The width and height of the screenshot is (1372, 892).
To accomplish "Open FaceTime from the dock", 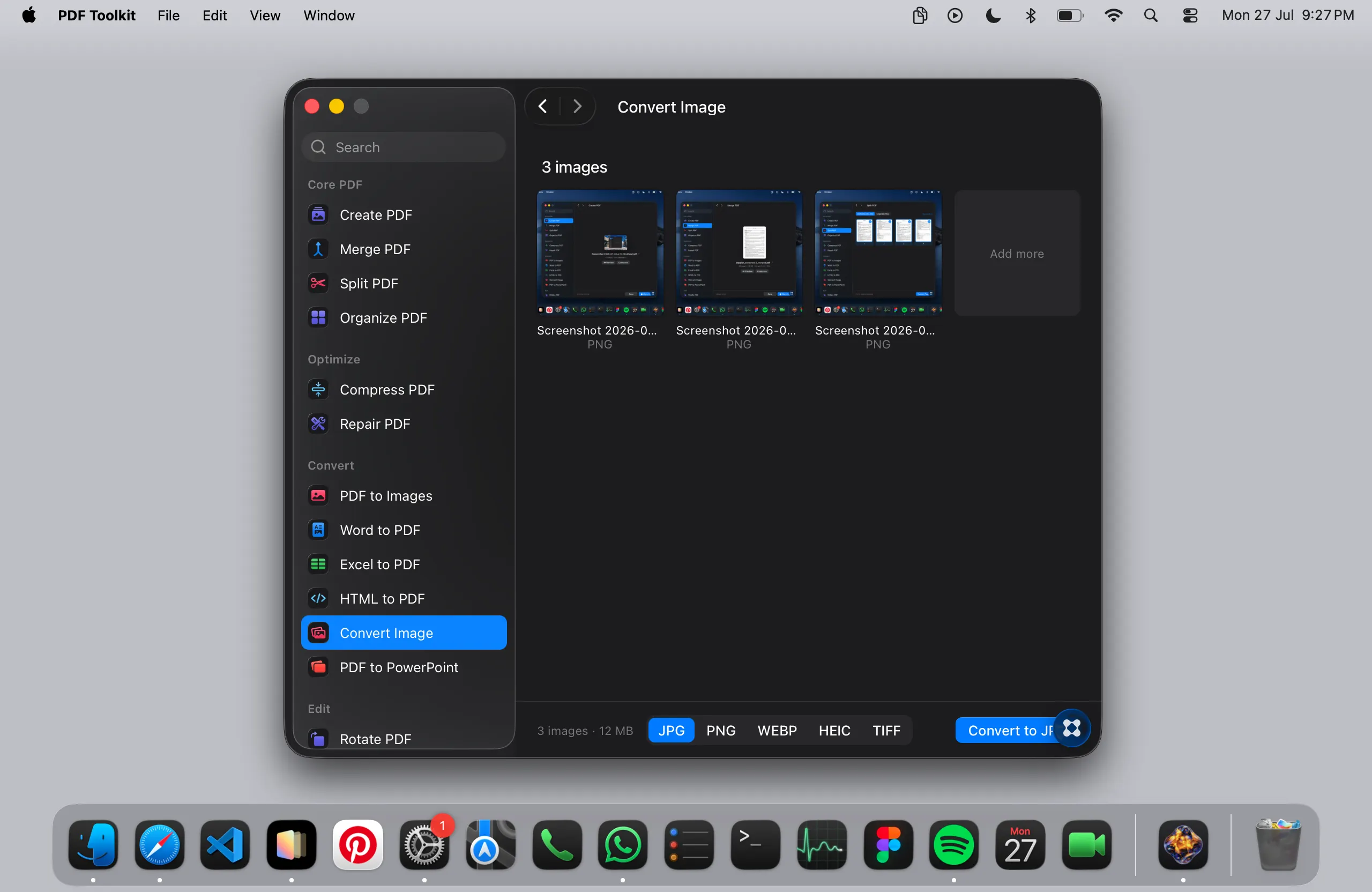I will (x=1087, y=845).
